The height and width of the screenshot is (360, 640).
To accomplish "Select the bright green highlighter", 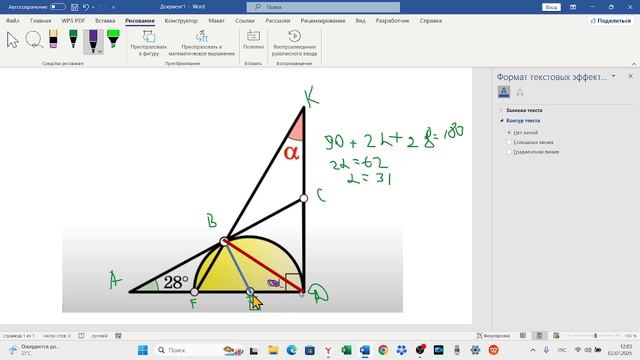I will point(113,39).
